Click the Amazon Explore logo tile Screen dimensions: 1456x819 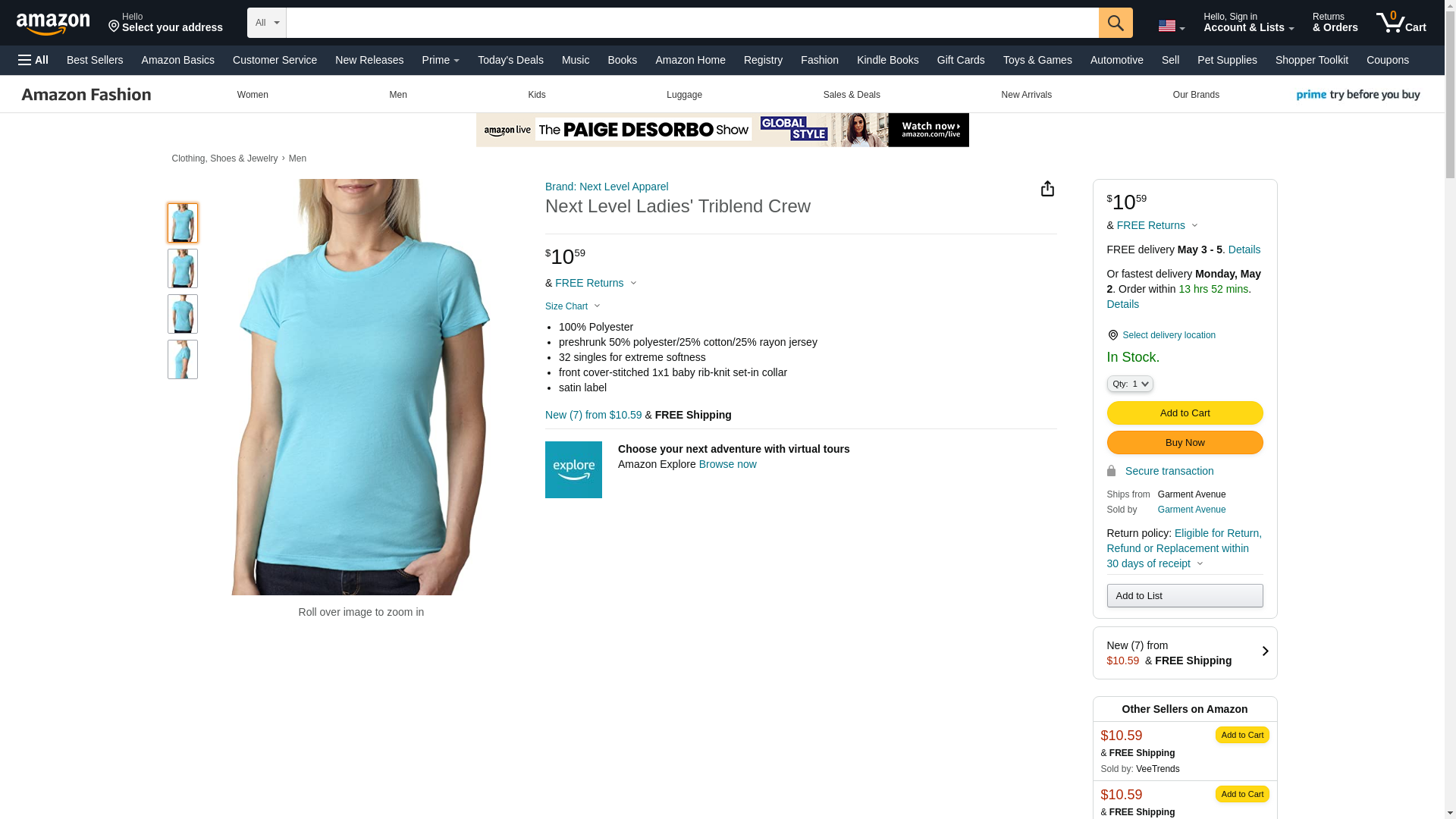[x=573, y=469]
